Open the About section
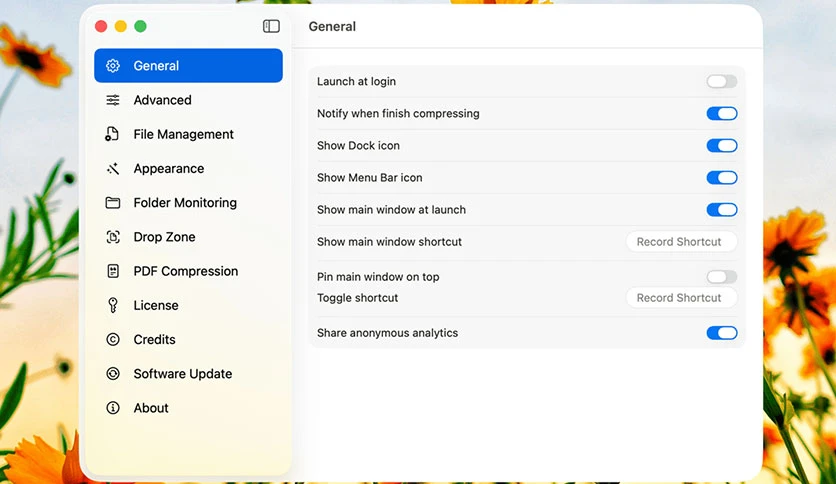836x484 pixels. click(188, 408)
